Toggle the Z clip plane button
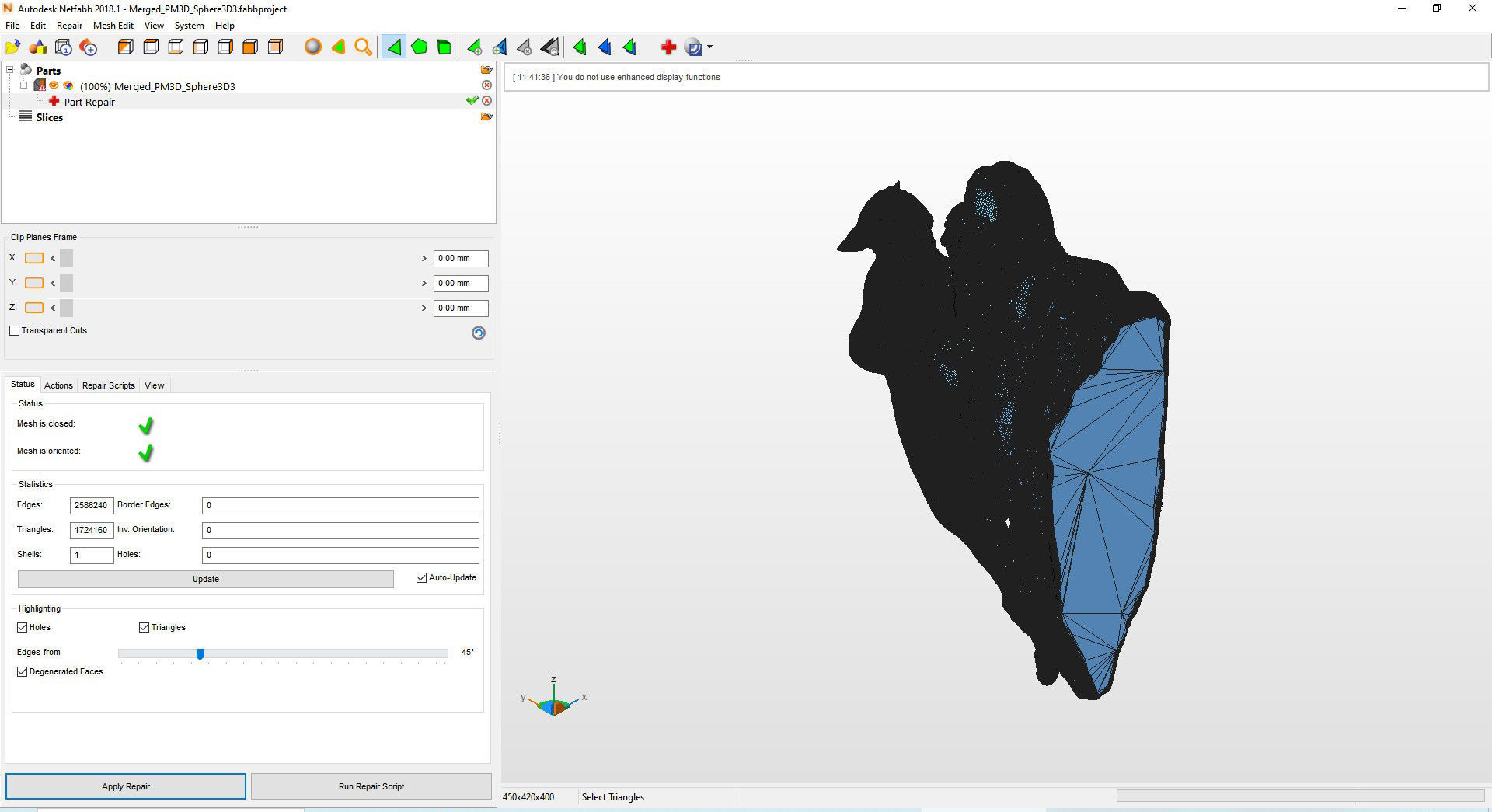This screenshot has height=812, width=1492. [x=34, y=308]
